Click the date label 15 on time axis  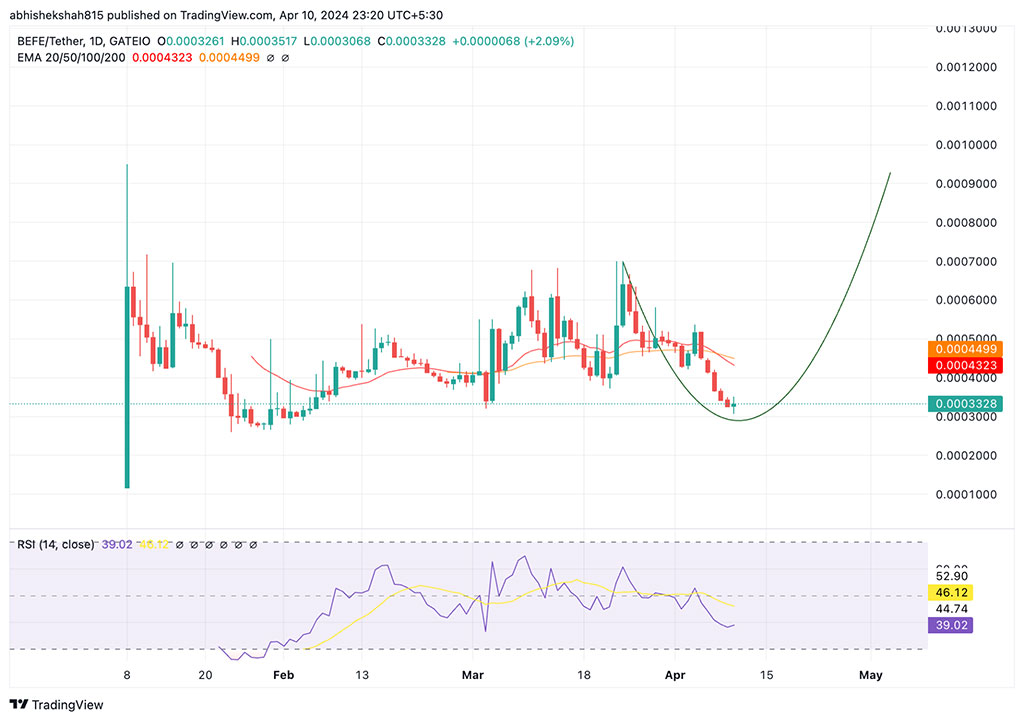[x=766, y=675]
